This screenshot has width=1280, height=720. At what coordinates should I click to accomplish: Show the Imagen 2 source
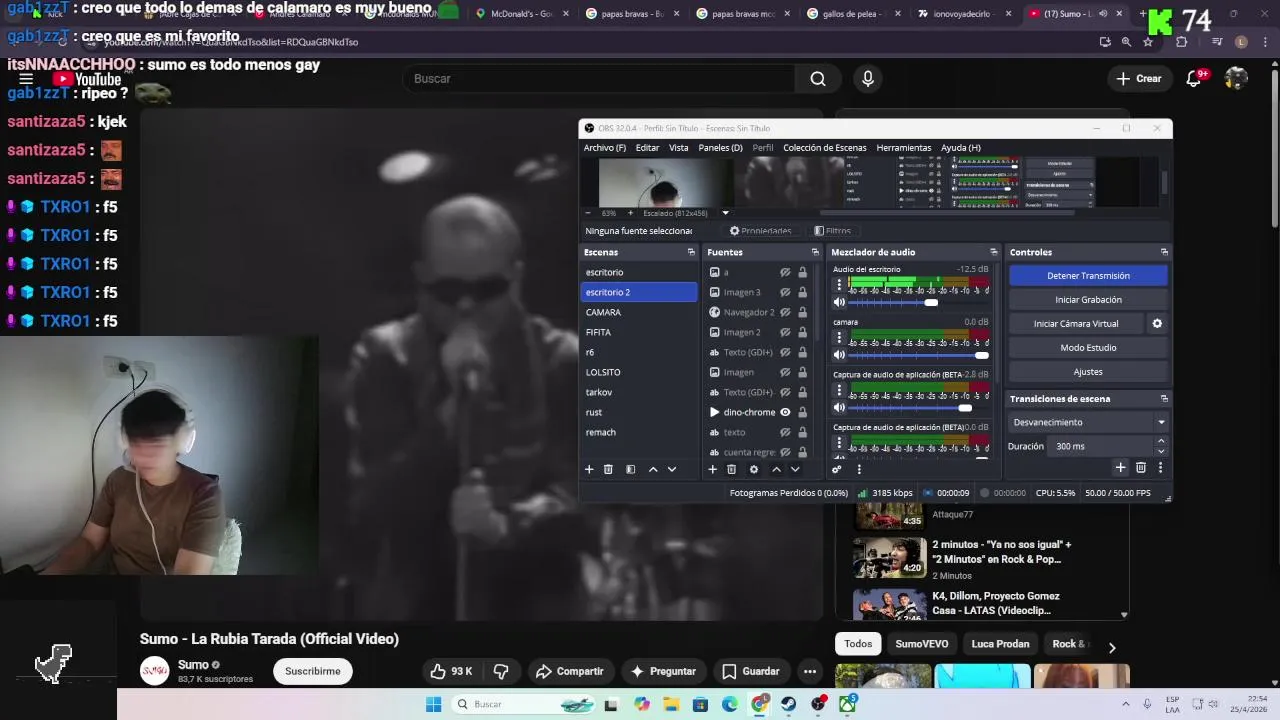785,332
